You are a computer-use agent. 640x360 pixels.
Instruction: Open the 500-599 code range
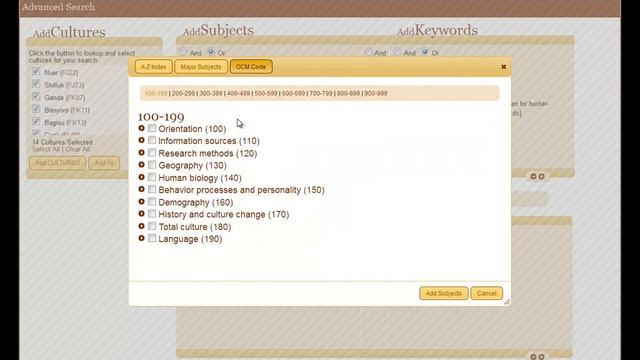(266, 93)
